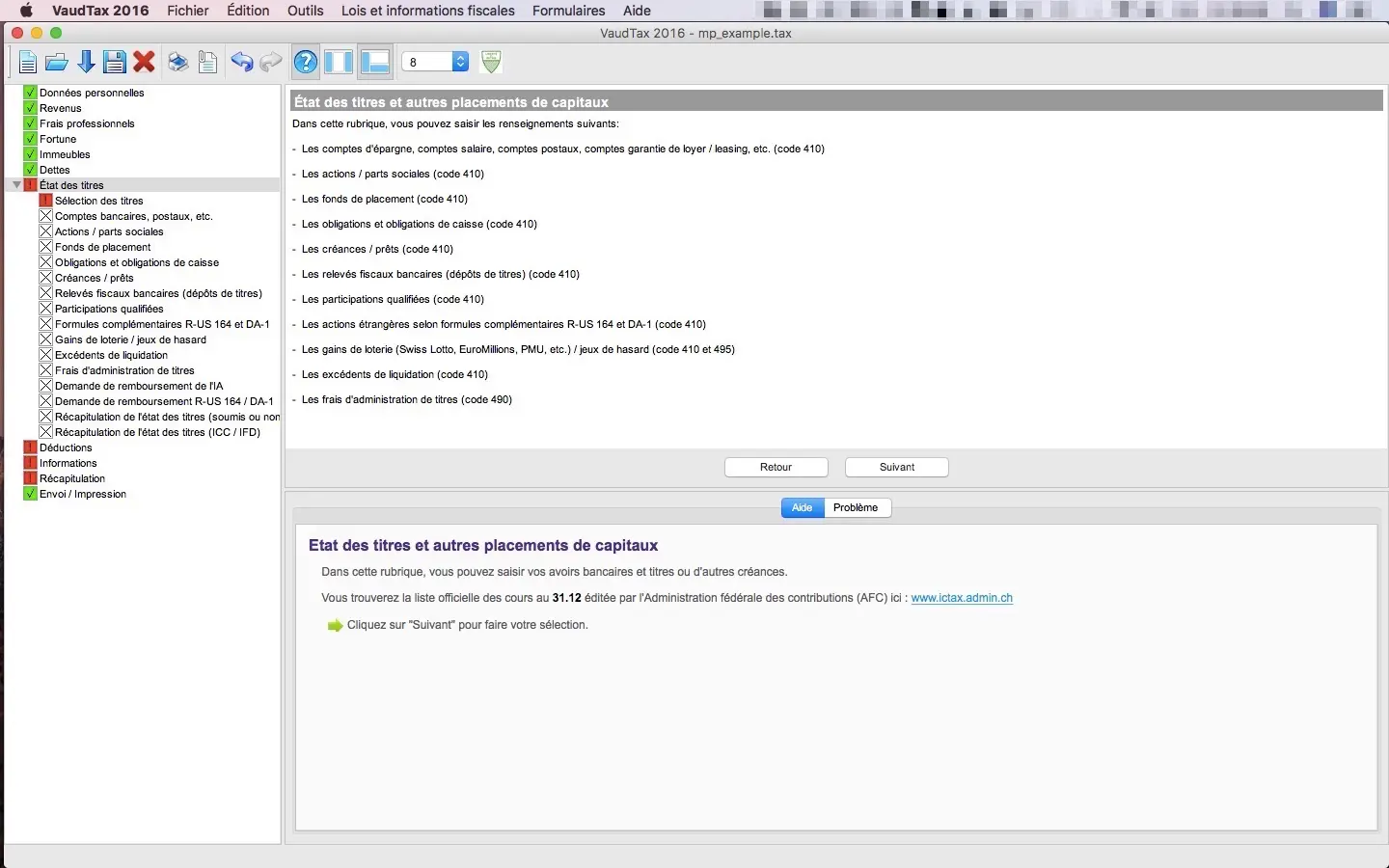Select Informations in the tree
This screenshot has width=1389, height=868.
click(x=68, y=463)
